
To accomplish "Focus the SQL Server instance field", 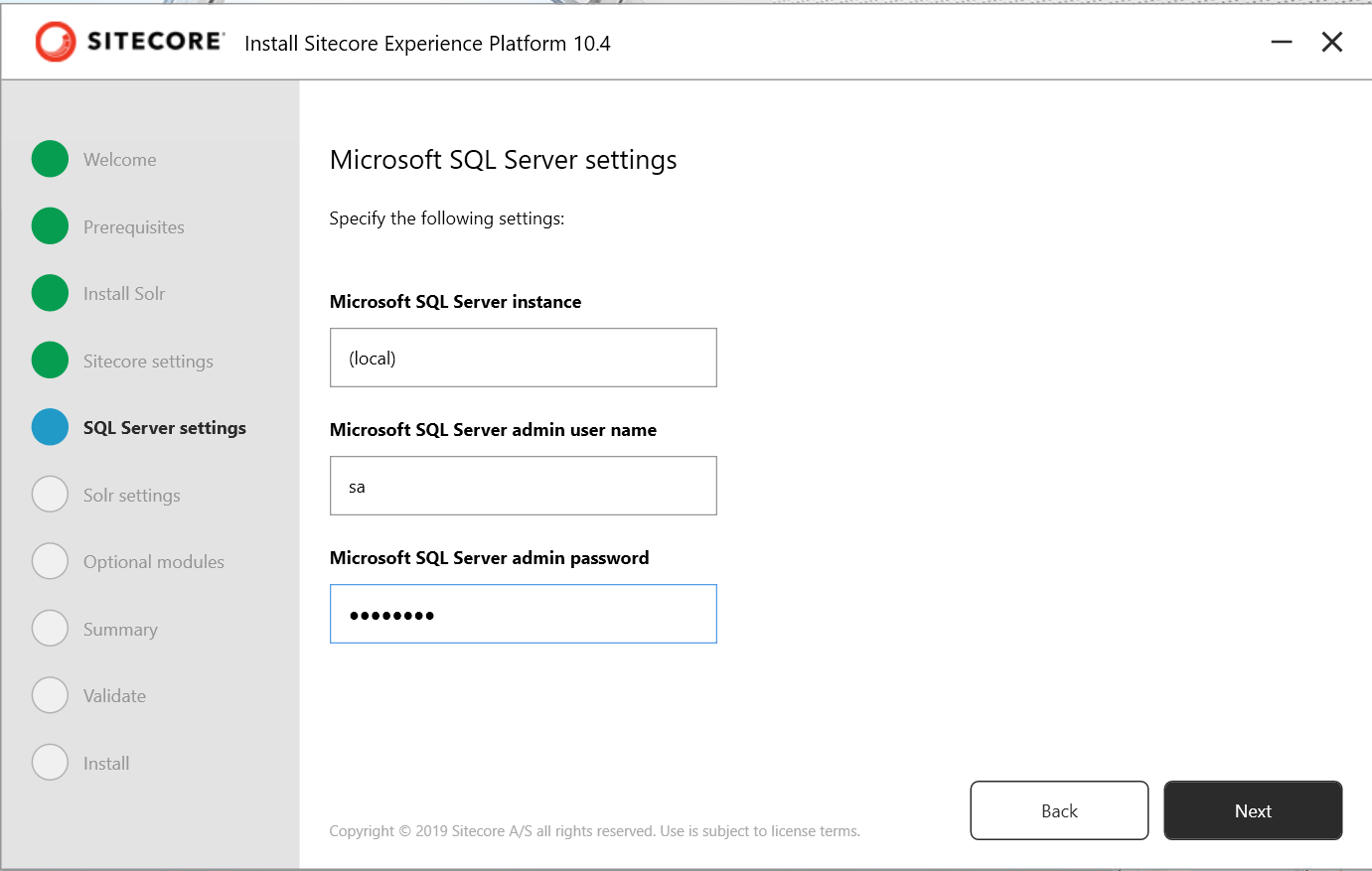I will pos(524,358).
